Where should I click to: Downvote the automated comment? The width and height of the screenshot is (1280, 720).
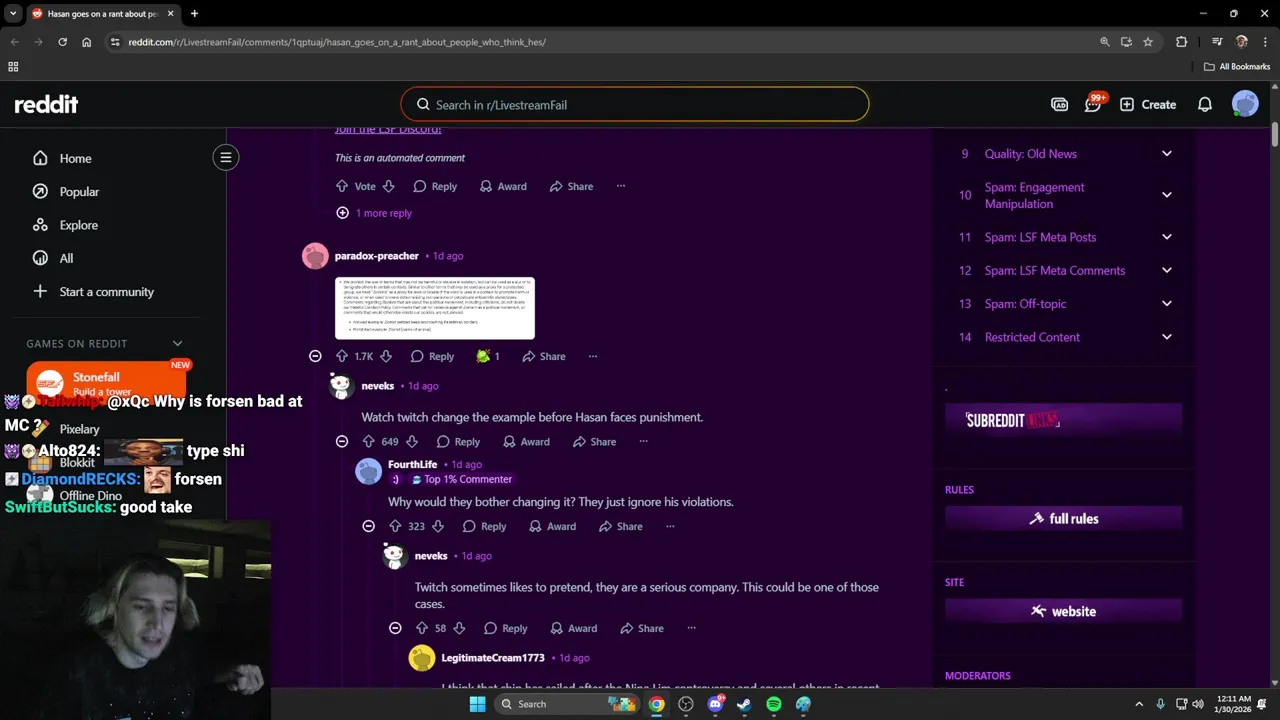pos(388,186)
